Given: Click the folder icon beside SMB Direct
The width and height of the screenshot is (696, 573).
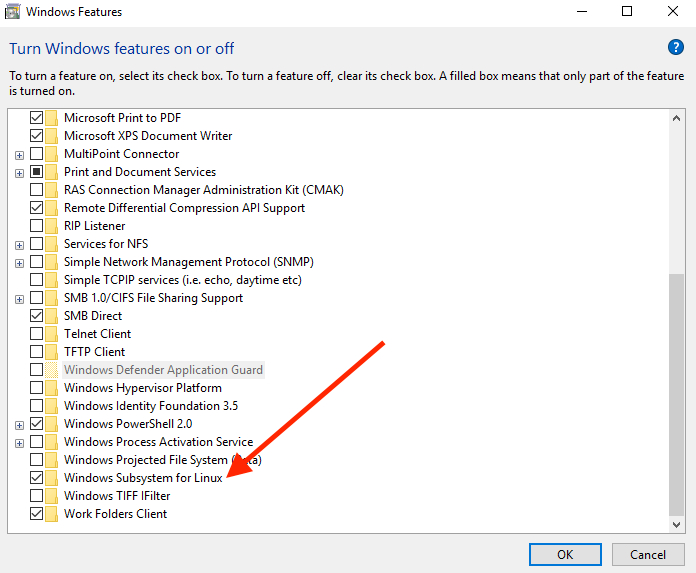Looking at the screenshot, I should coord(51,316).
